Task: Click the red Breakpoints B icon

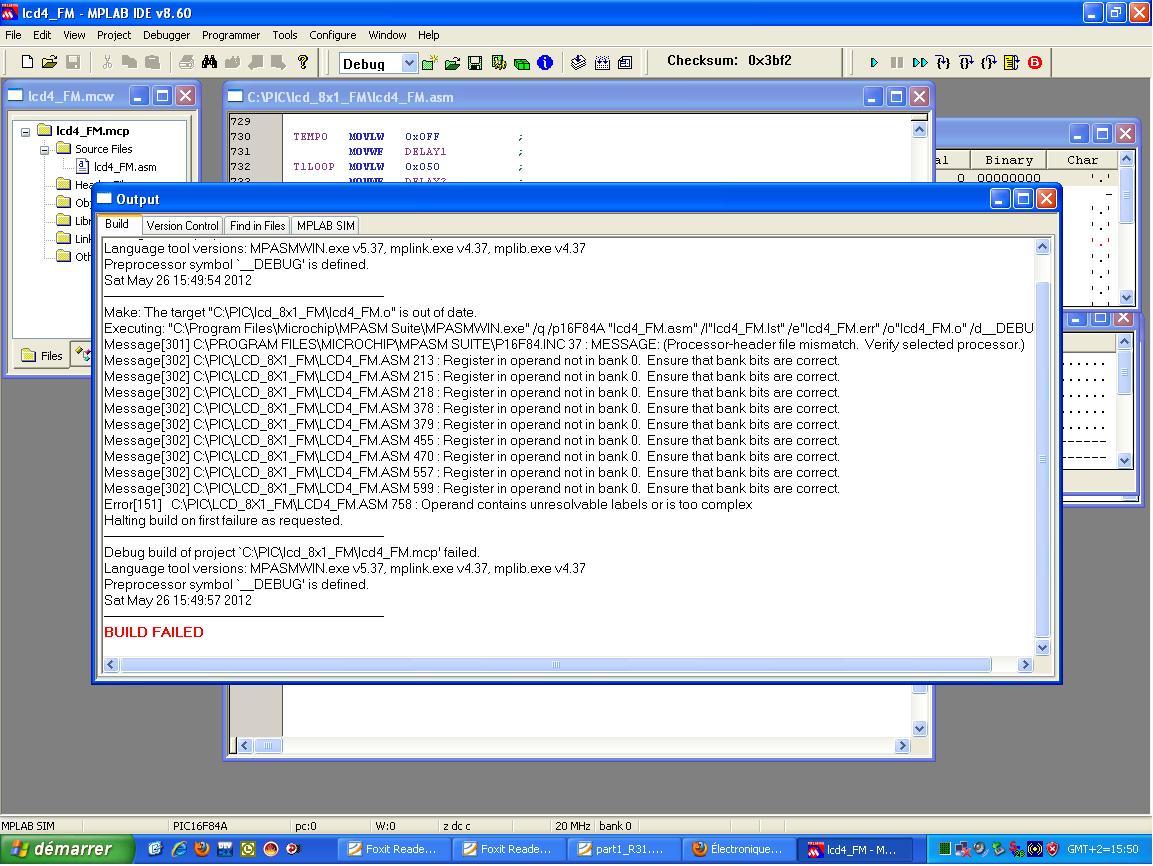Action: pyautogui.click(x=1035, y=63)
